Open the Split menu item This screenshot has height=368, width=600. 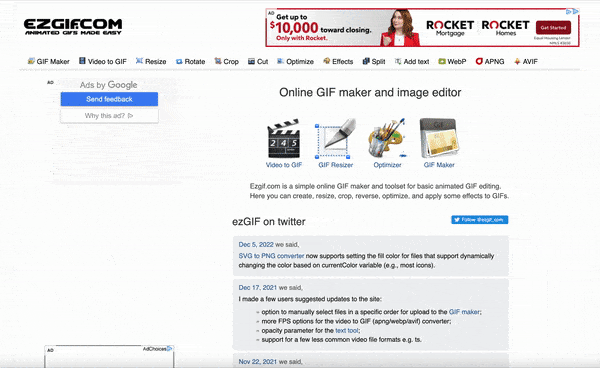coord(374,61)
